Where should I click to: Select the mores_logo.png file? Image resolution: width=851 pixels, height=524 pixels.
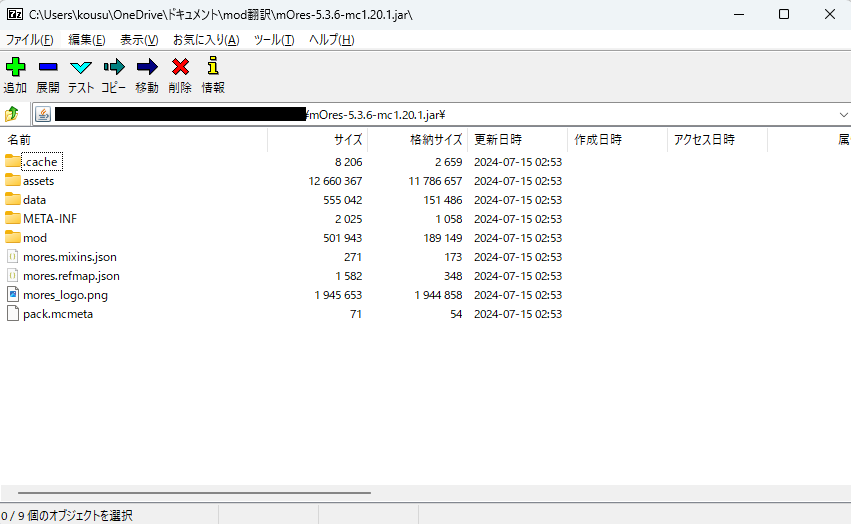click(65, 295)
